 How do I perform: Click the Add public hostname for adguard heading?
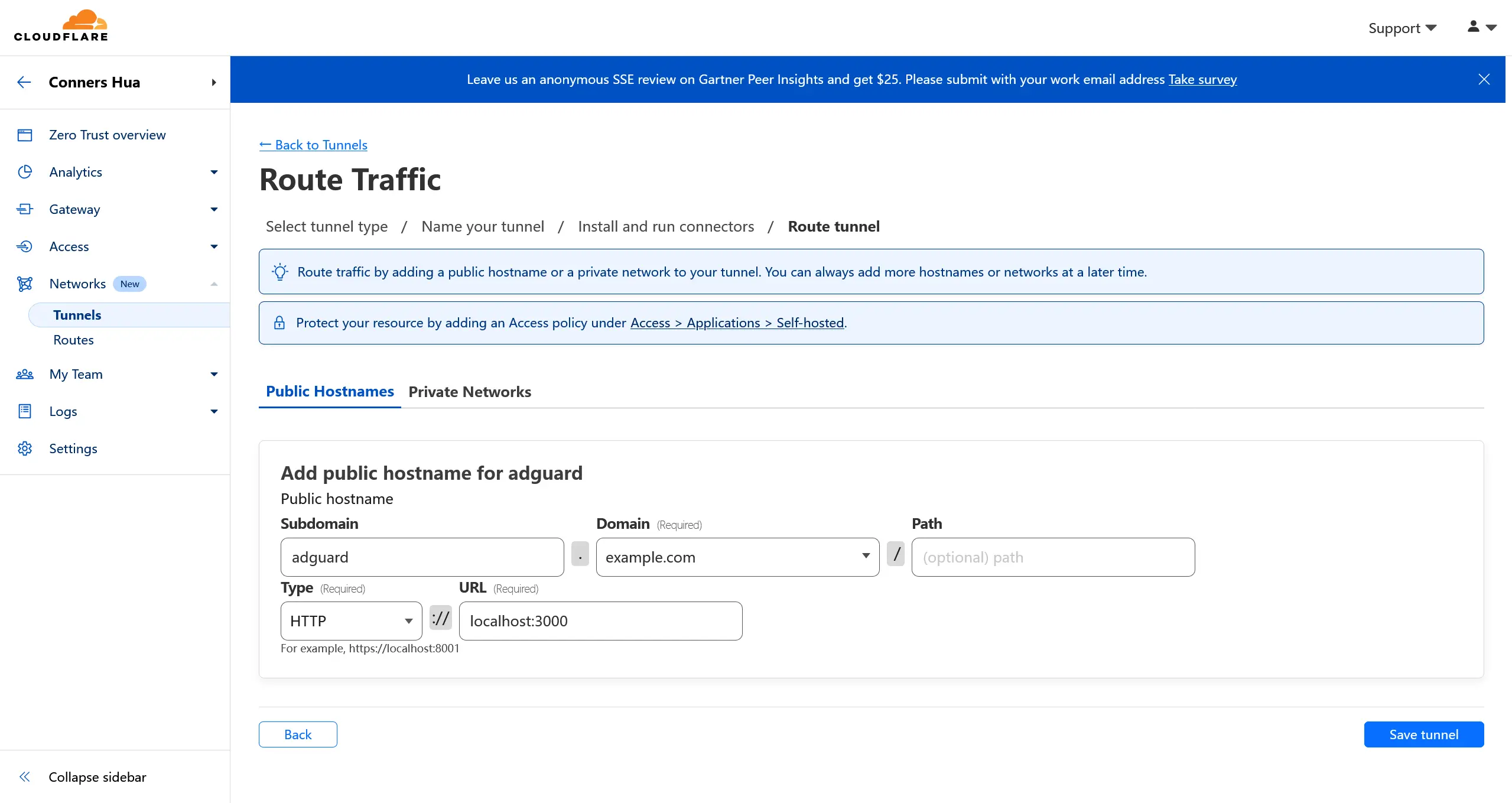431,473
